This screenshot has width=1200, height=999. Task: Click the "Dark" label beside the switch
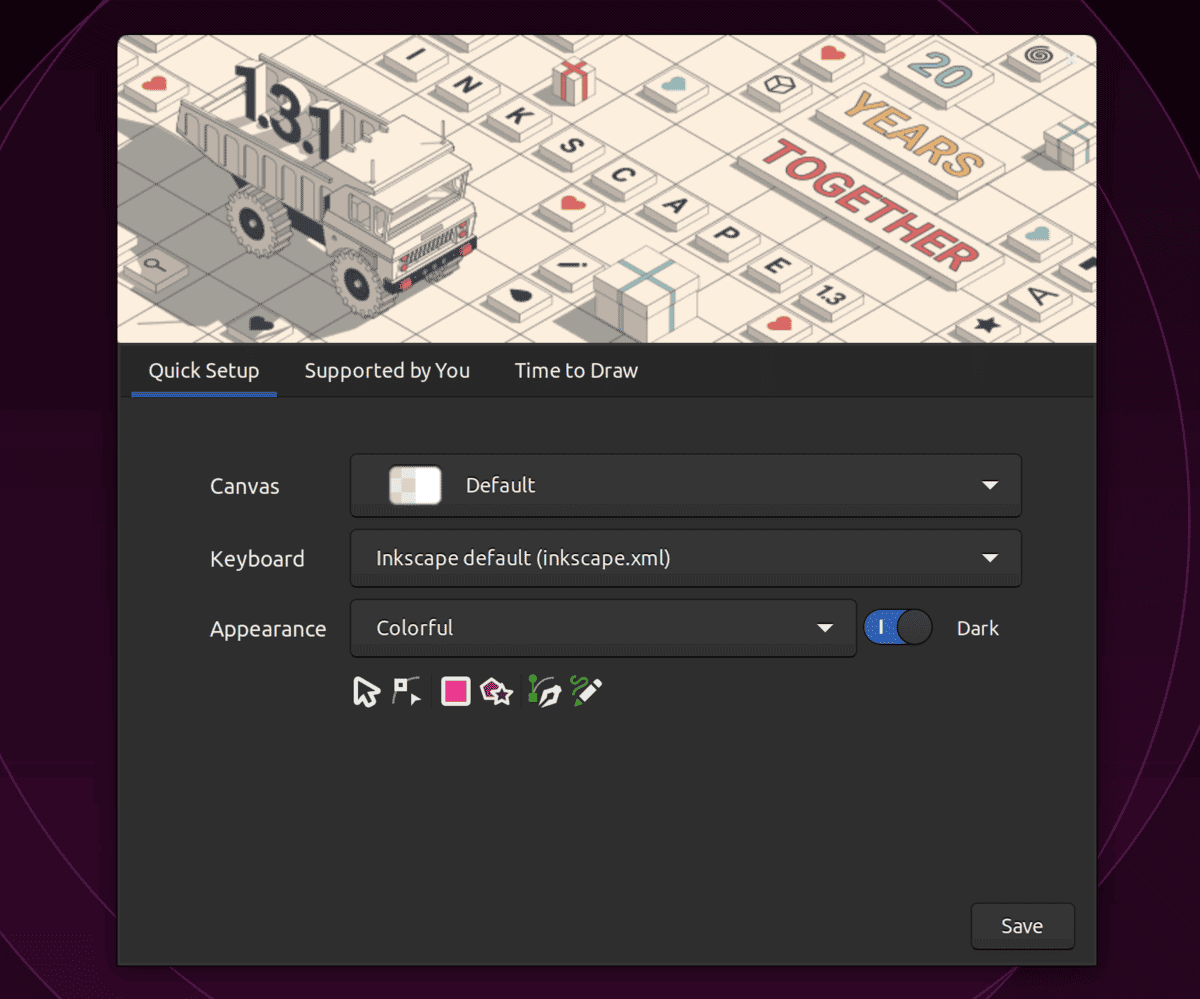coord(977,628)
